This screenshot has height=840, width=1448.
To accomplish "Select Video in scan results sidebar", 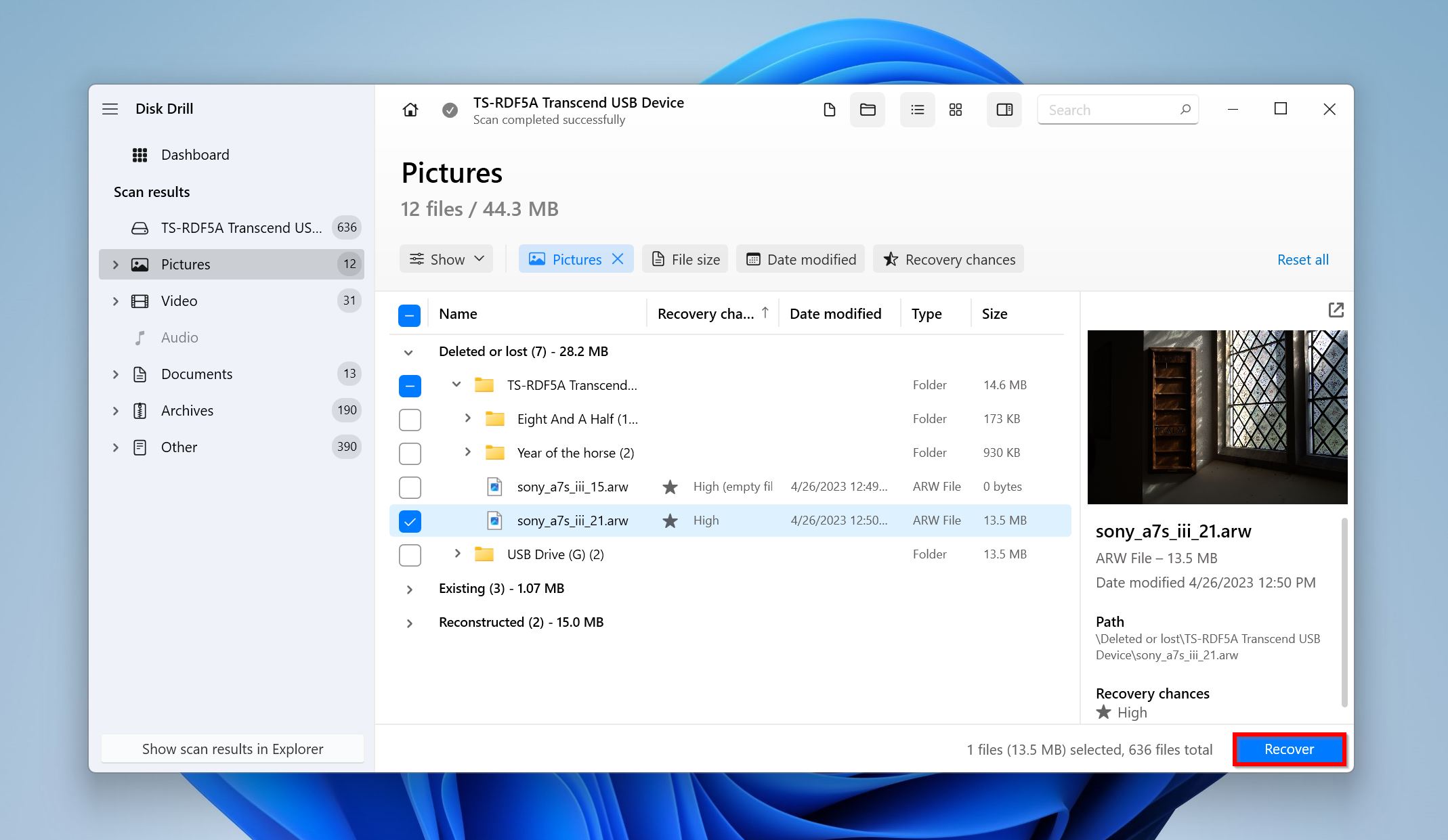I will (179, 301).
